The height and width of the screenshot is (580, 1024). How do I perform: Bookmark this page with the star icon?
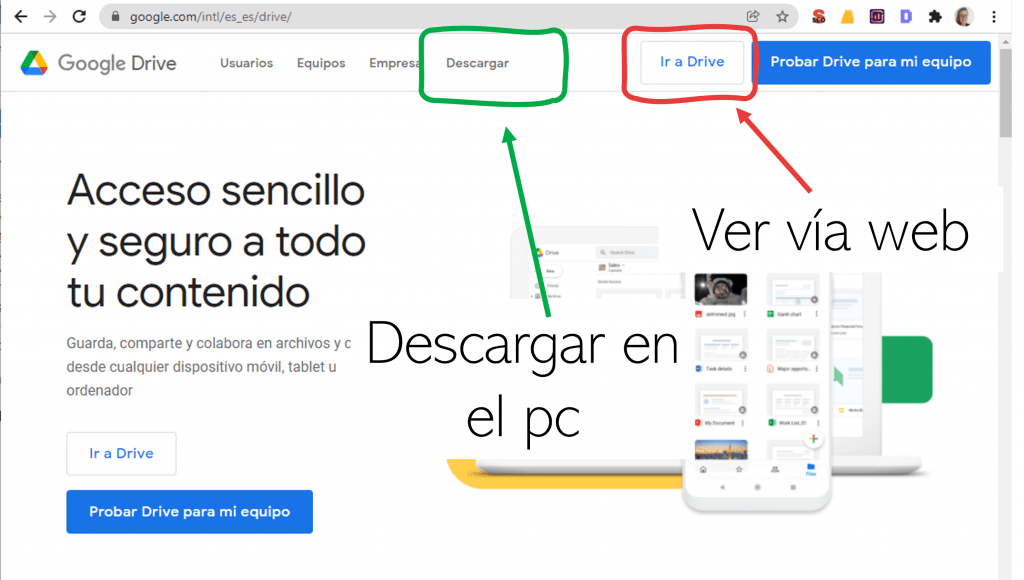point(782,16)
